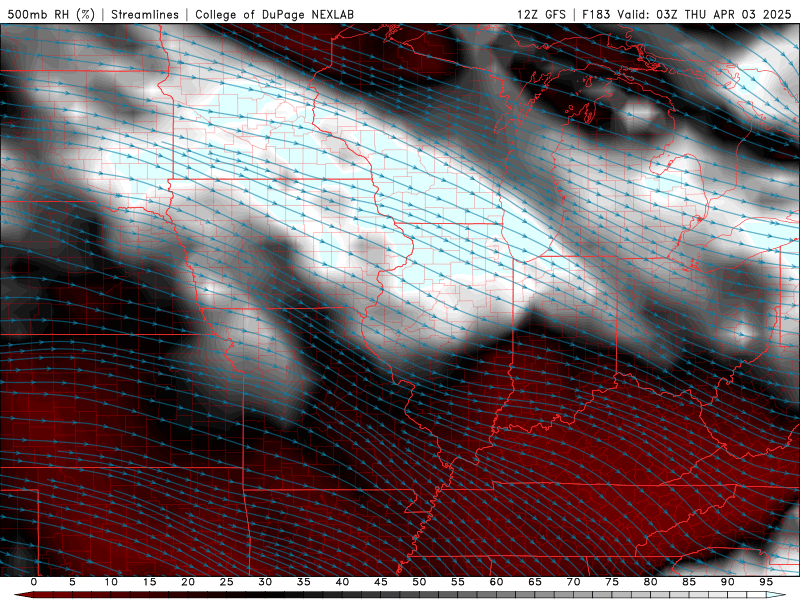This screenshot has width=800, height=600.
Task: Click the 'F183' forecast hour text
Action: tap(596, 14)
